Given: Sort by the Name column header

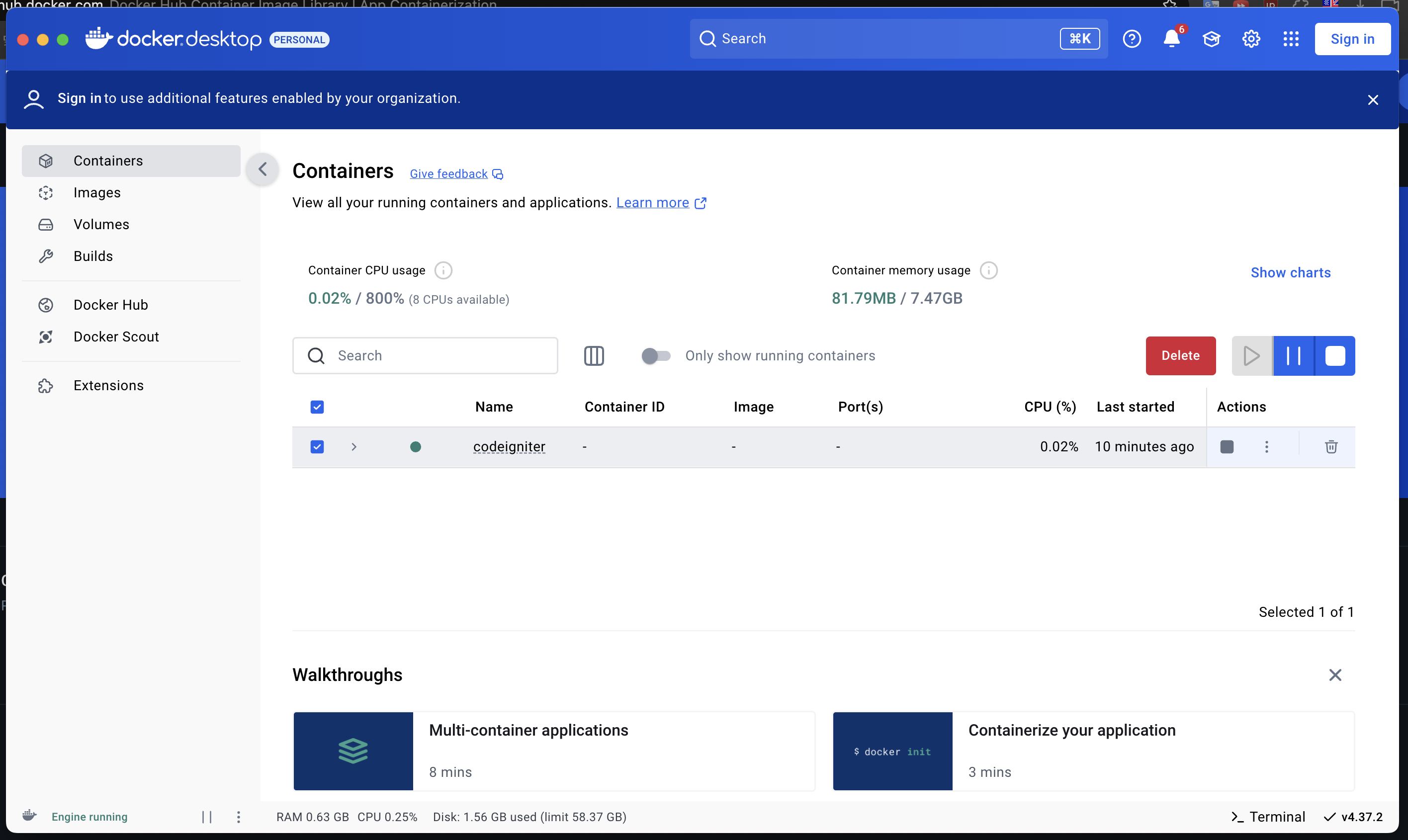Looking at the screenshot, I should point(494,407).
